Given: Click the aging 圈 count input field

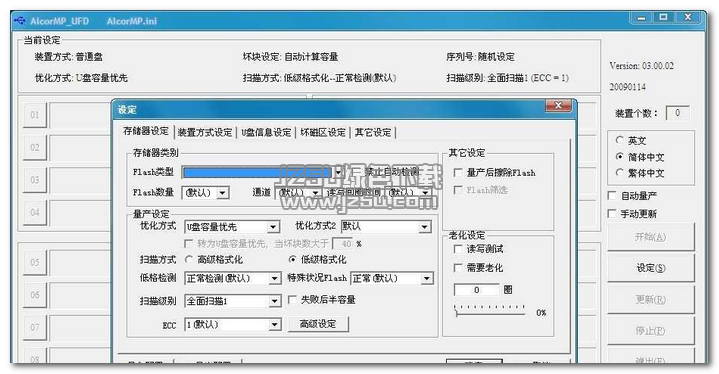Looking at the screenshot, I should (476, 290).
